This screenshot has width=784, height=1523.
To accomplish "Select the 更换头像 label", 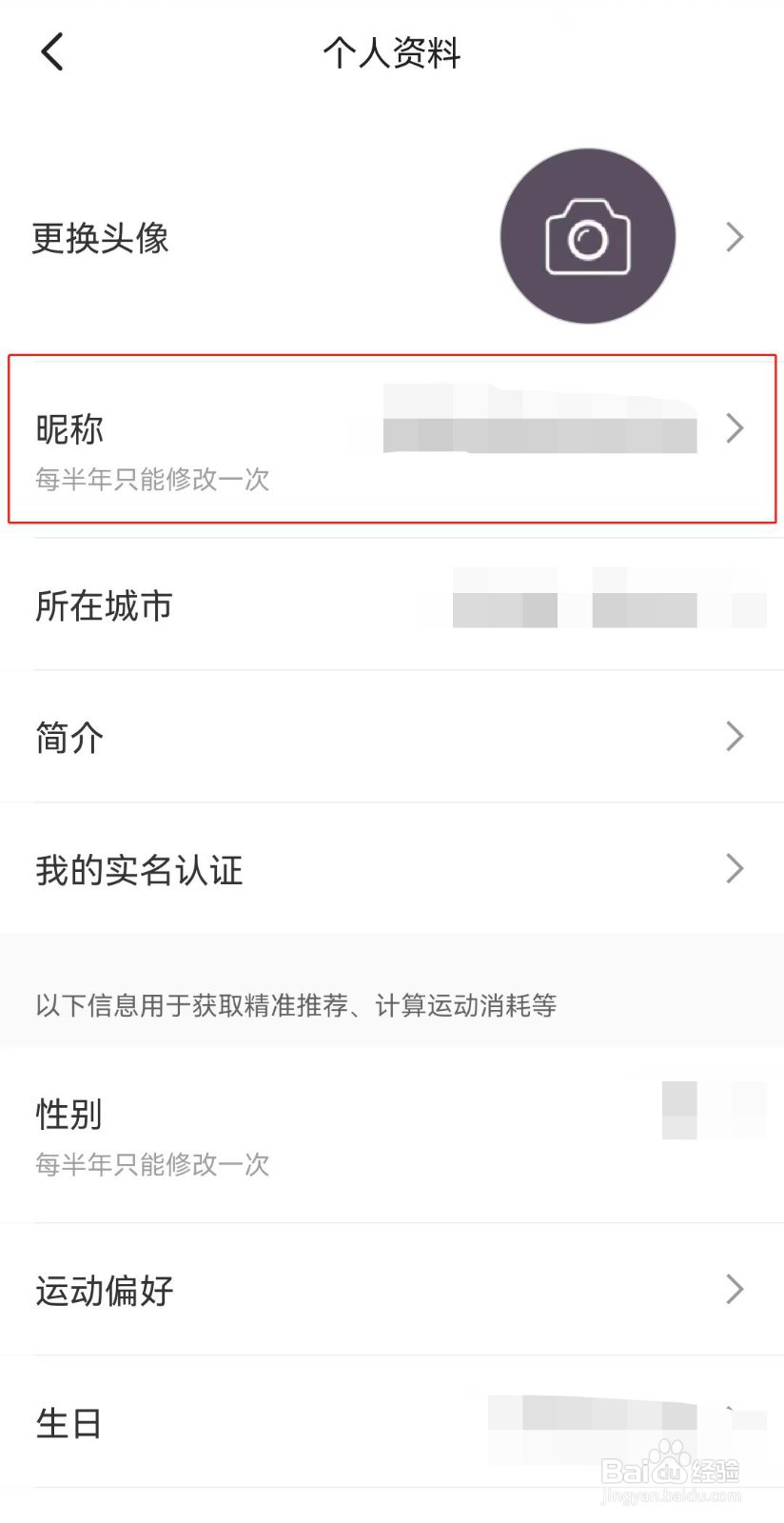I will 101,238.
